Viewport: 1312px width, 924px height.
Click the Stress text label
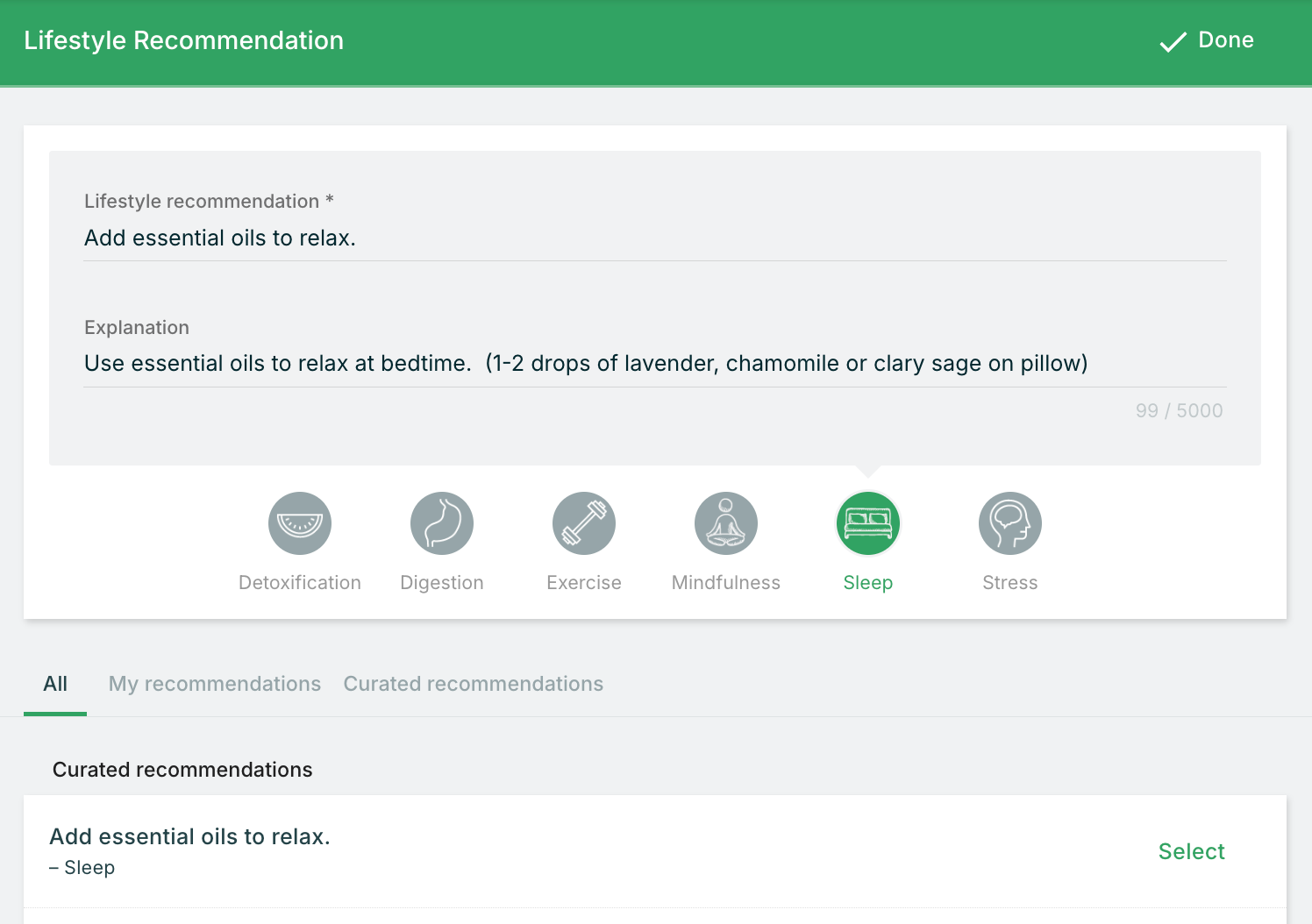click(x=1010, y=583)
